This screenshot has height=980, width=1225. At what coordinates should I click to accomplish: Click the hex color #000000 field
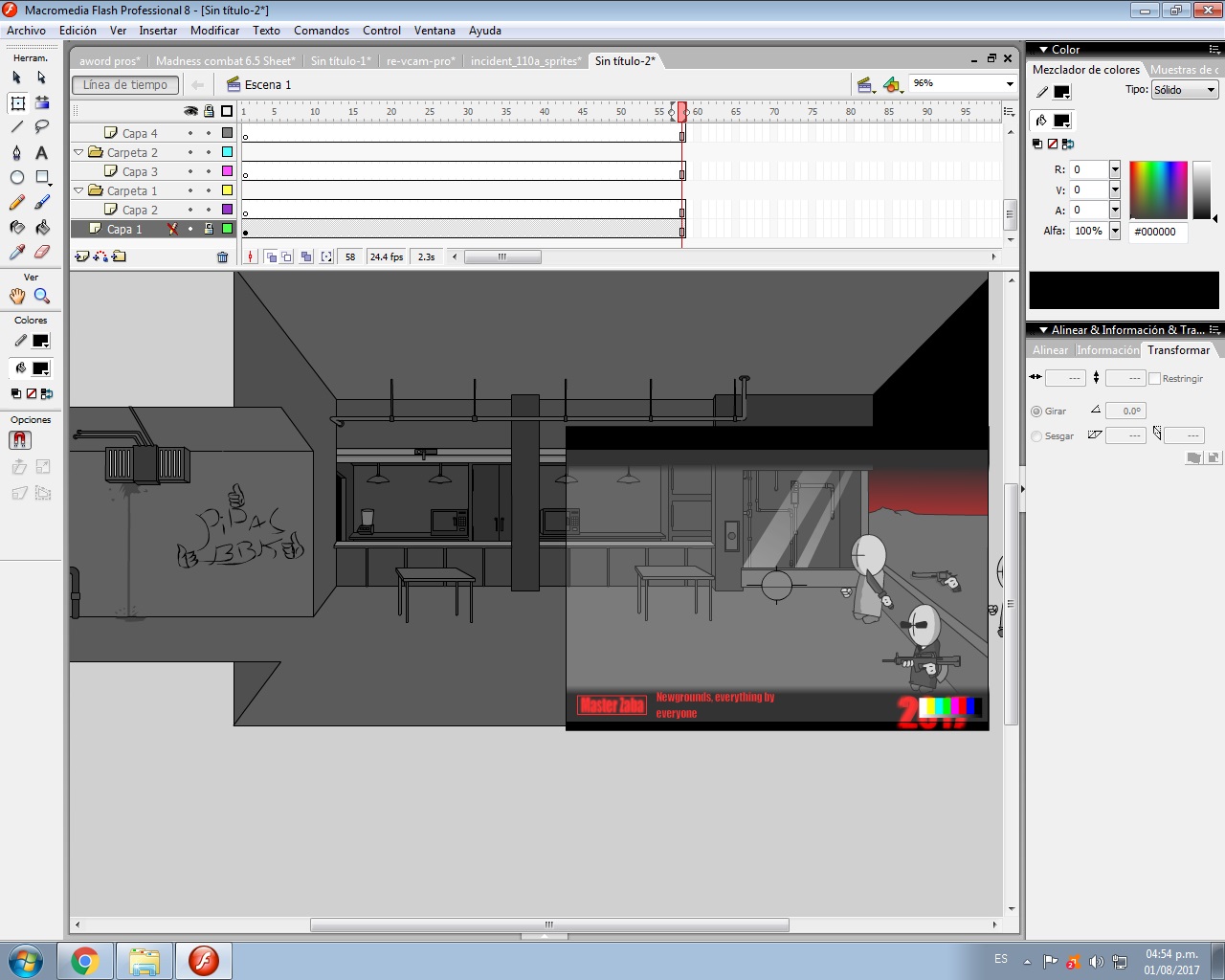coord(1158,232)
